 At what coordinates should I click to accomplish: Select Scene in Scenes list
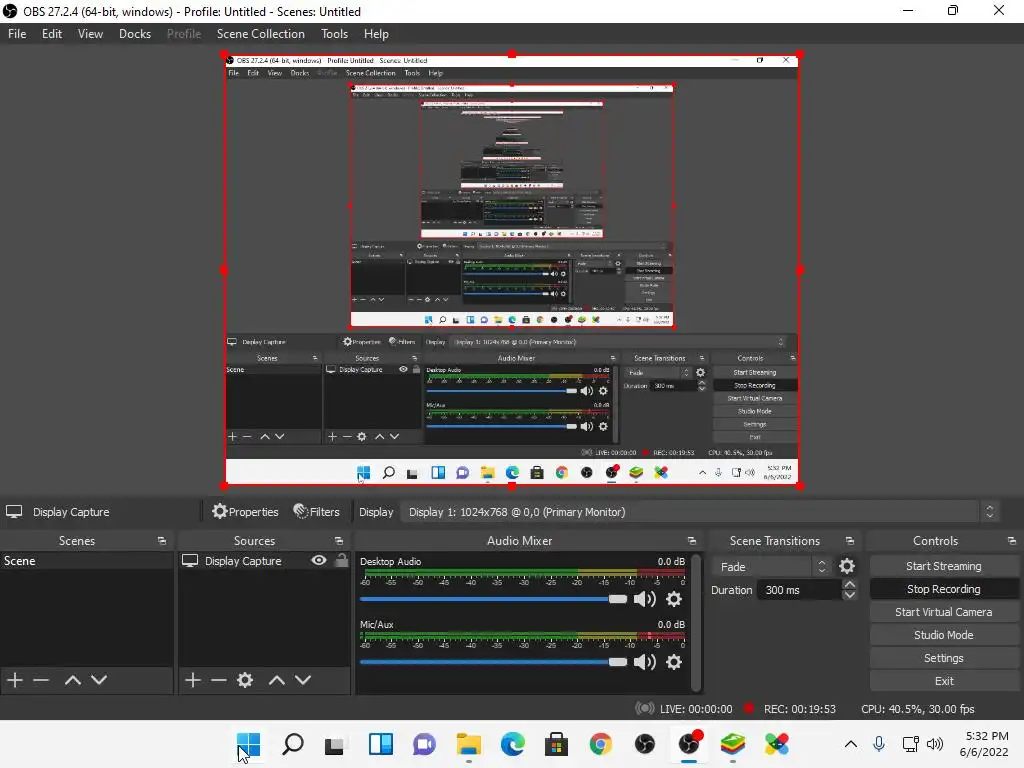[x=86, y=561]
